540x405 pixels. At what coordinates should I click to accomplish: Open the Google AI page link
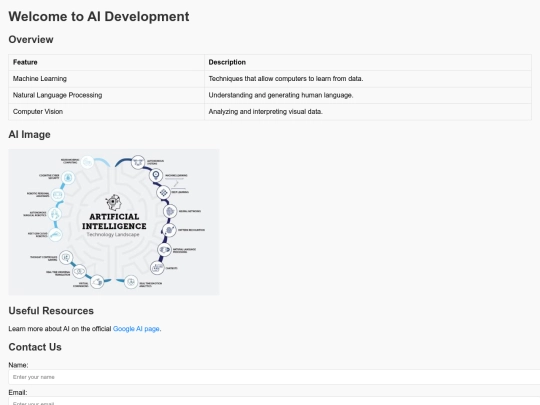tap(136, 329)
